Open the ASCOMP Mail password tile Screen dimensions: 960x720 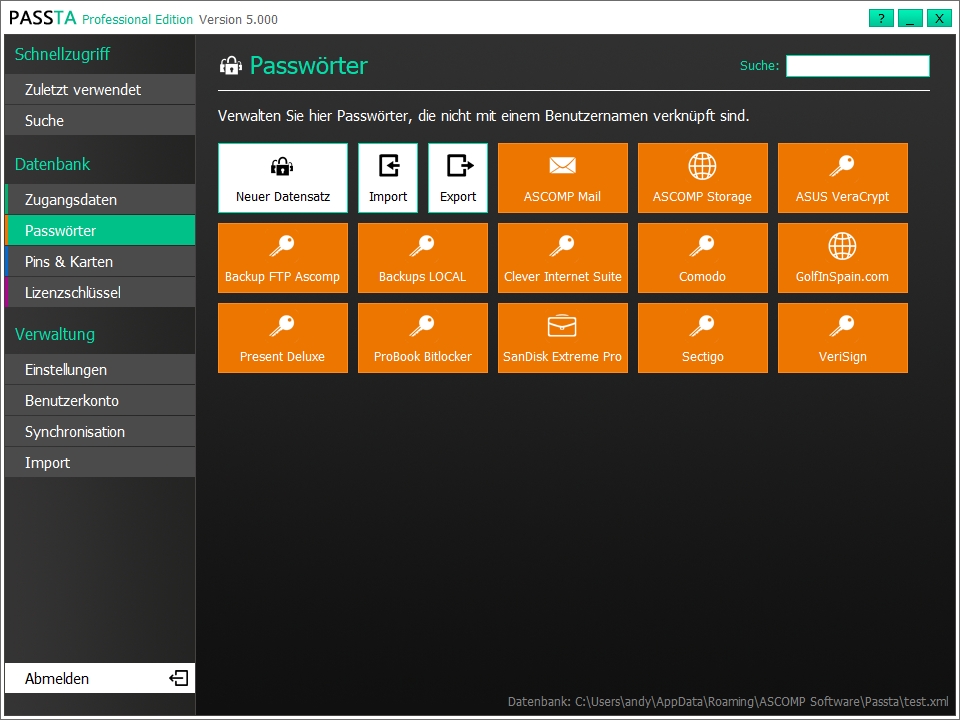click(563, 178)
